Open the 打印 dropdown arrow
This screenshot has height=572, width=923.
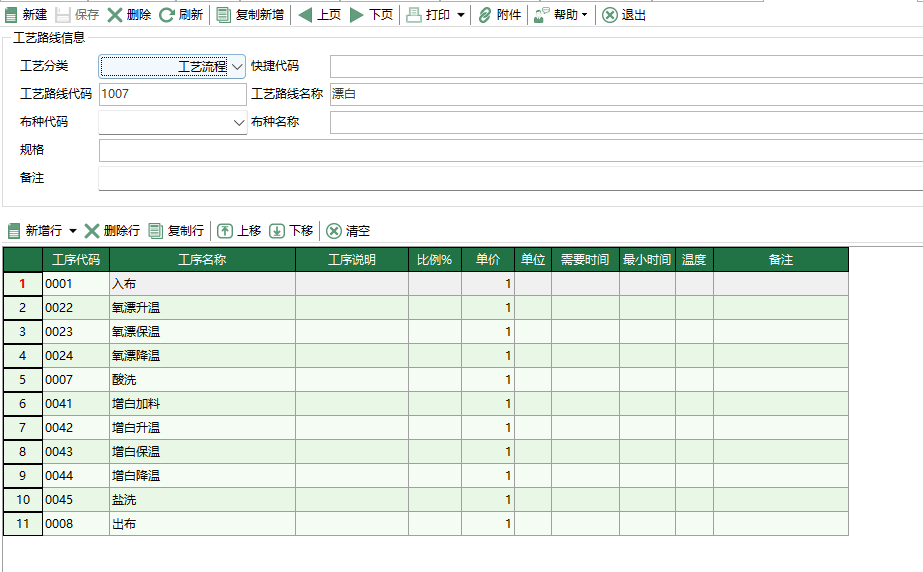pyautogui.click(x=461, y=15)
